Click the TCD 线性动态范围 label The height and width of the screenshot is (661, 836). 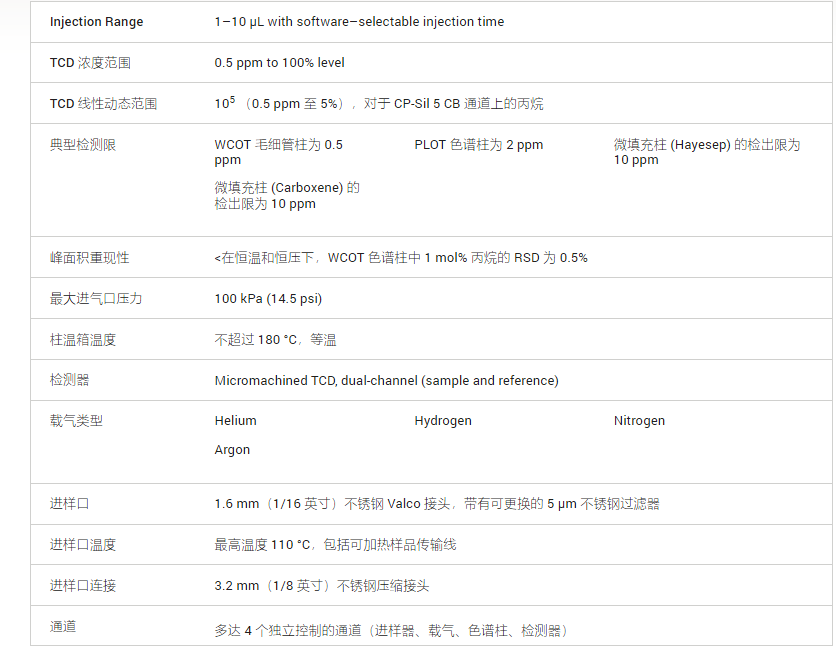[103, 103]
